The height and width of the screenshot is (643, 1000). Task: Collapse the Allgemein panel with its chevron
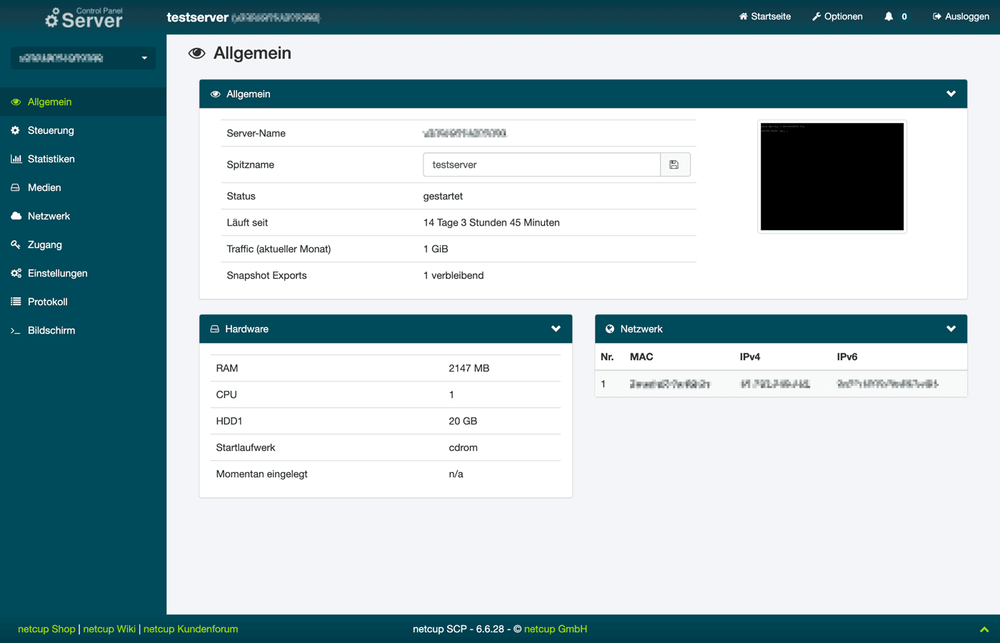pyautogui.click(x=951, y=93)
